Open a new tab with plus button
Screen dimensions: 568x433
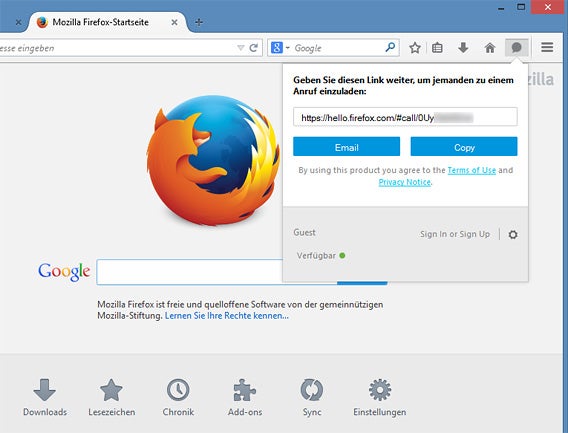pyautogui.click(x=199, y=22)
